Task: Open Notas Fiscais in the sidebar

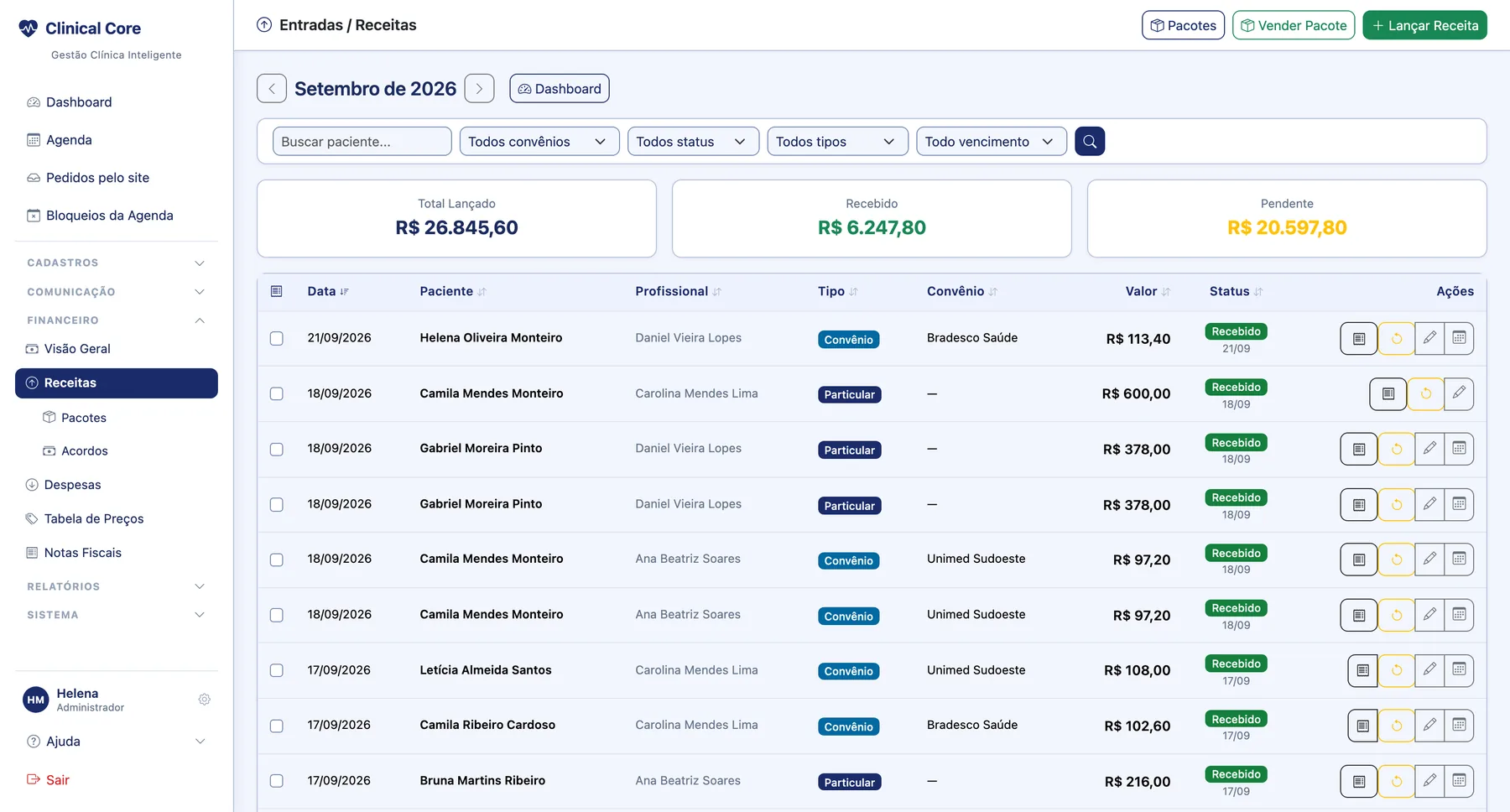Action: pos(116,553)
